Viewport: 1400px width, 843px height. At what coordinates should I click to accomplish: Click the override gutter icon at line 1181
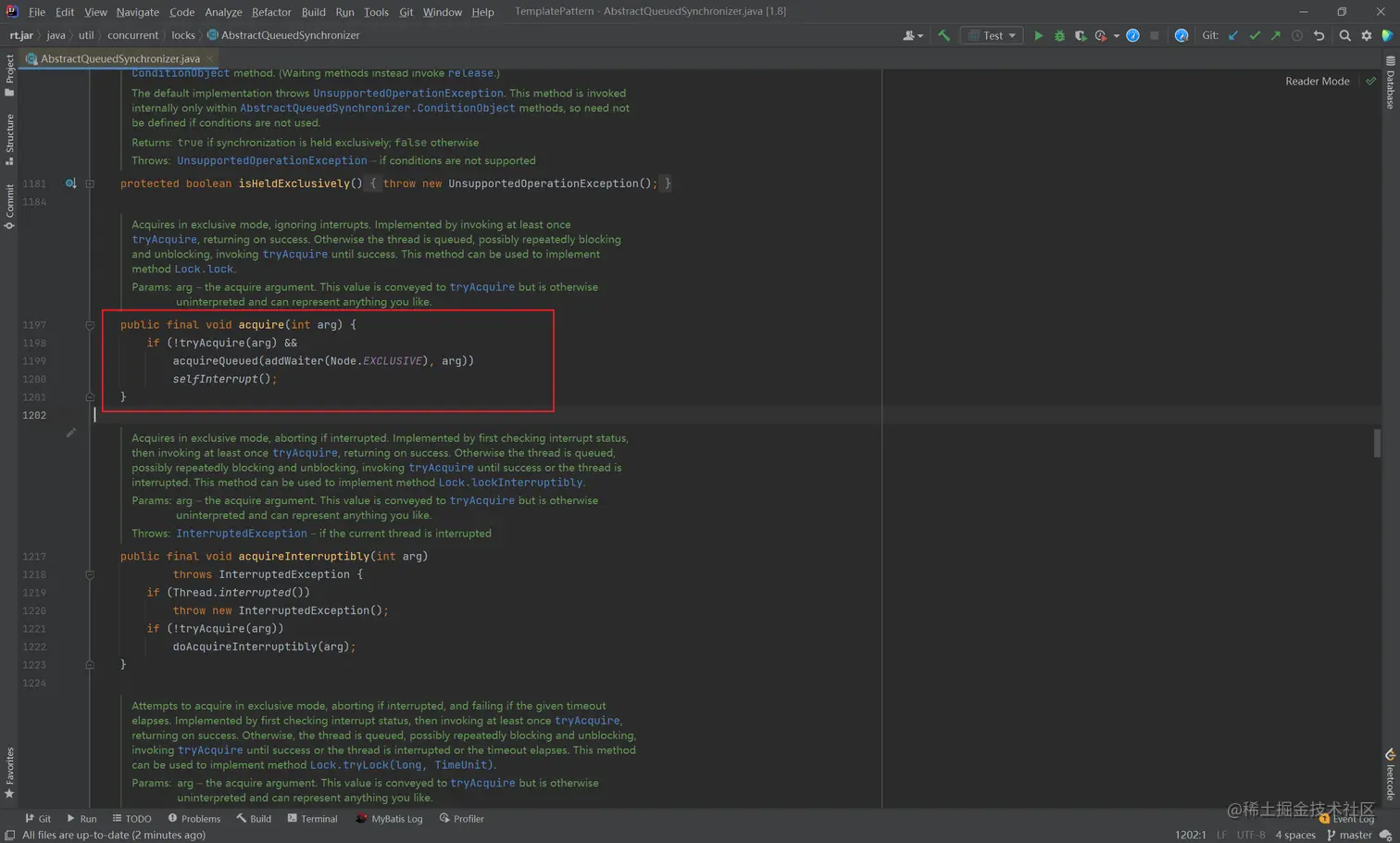click(70, 183)
